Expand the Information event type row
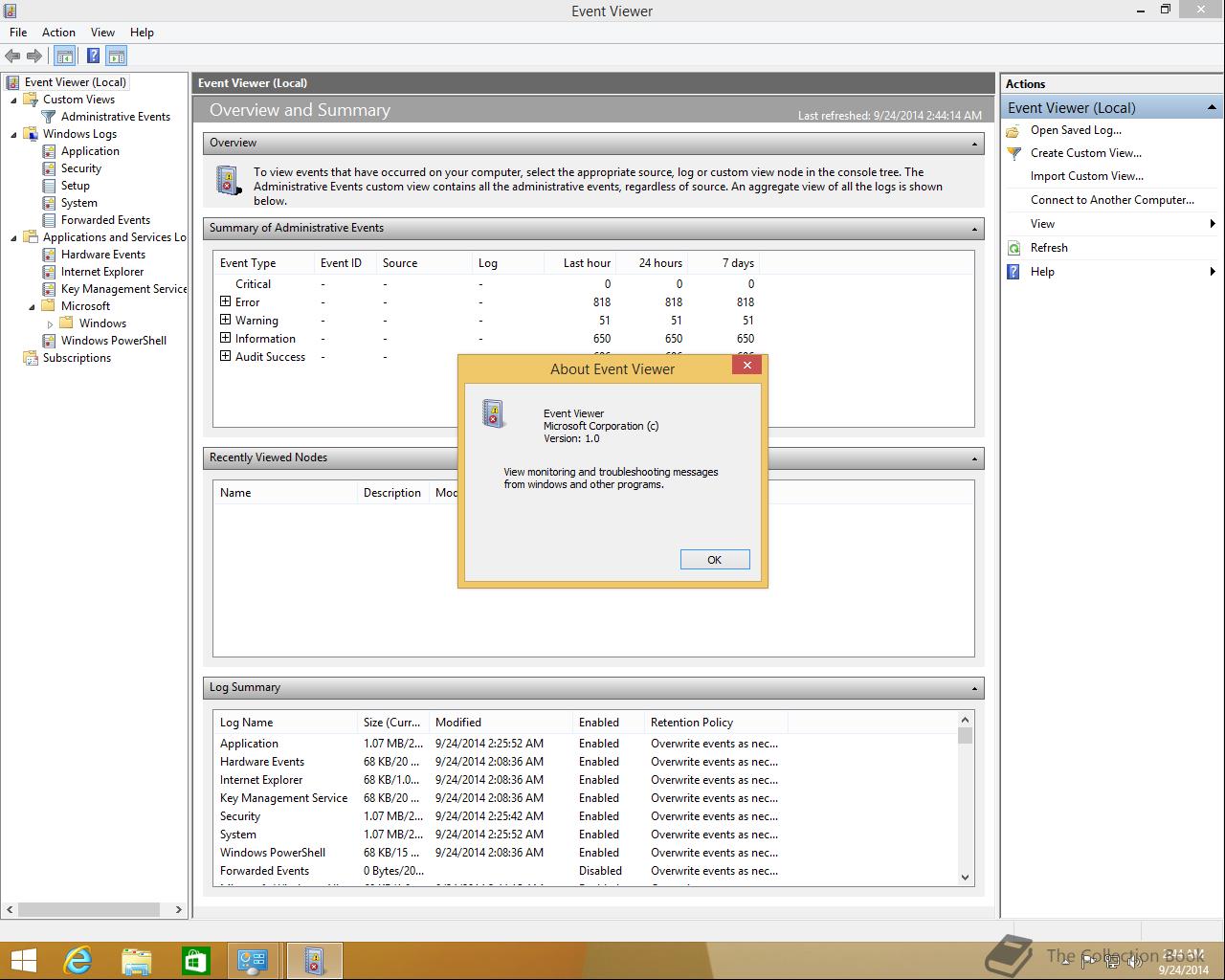Image resolution: width=1225 pixels, height=980 pixels. [226, 338]
